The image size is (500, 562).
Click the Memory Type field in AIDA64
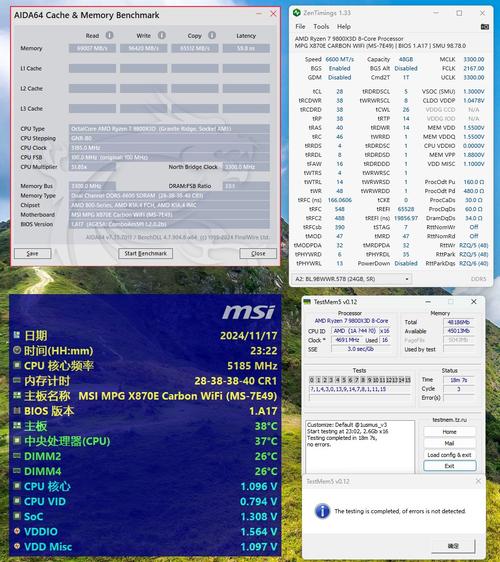[x=169, y=196]
